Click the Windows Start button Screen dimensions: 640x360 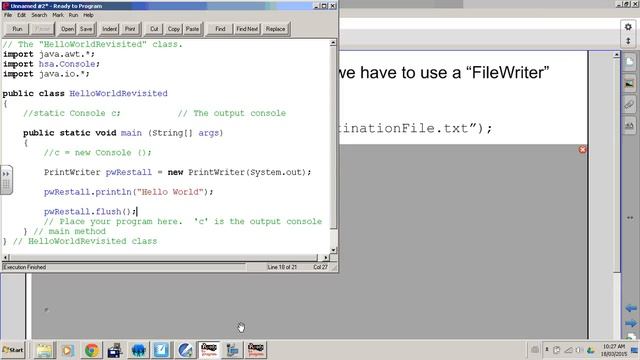point(13,350)
